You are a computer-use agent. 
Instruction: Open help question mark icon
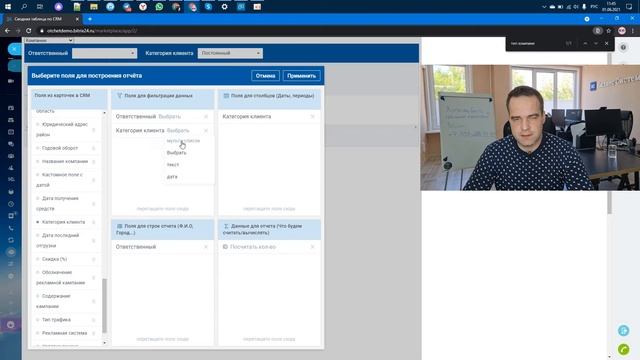click(x=623, y=47)
